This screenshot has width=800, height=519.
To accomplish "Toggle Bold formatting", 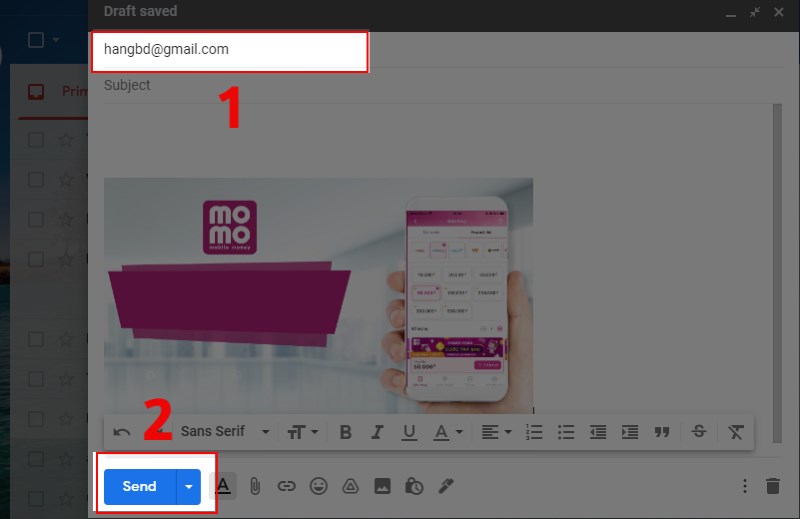I will pyautogui.click(x=345, y=432).
